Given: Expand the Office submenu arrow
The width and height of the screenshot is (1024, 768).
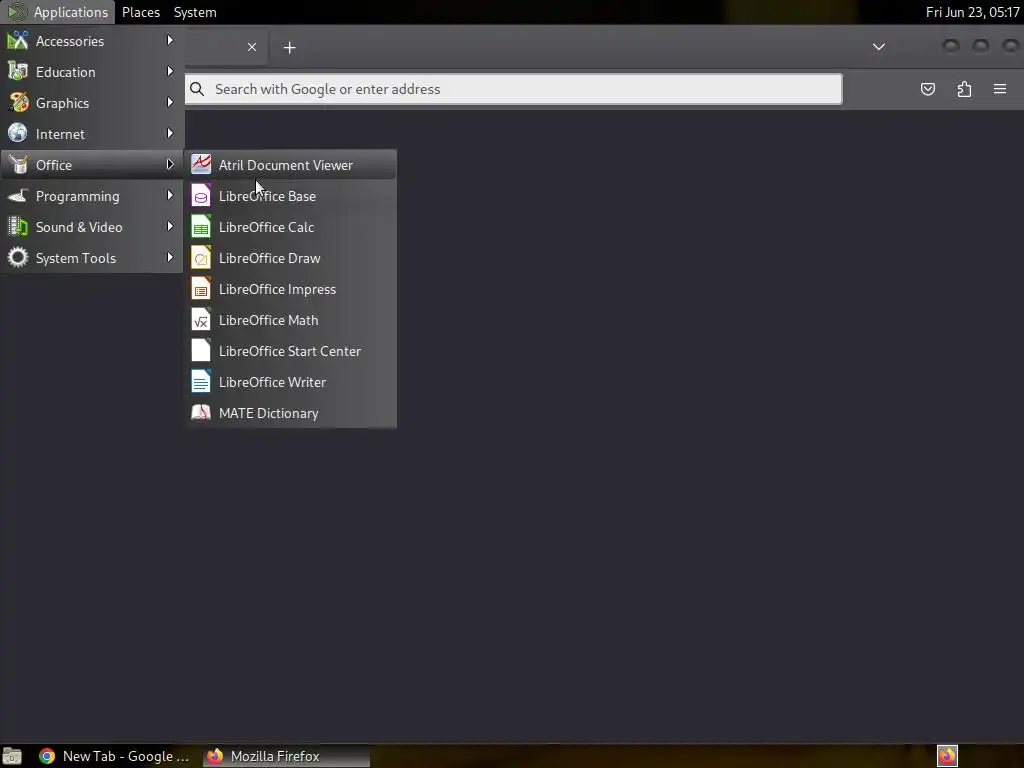Looking at the screenshot, I should 170,165.
